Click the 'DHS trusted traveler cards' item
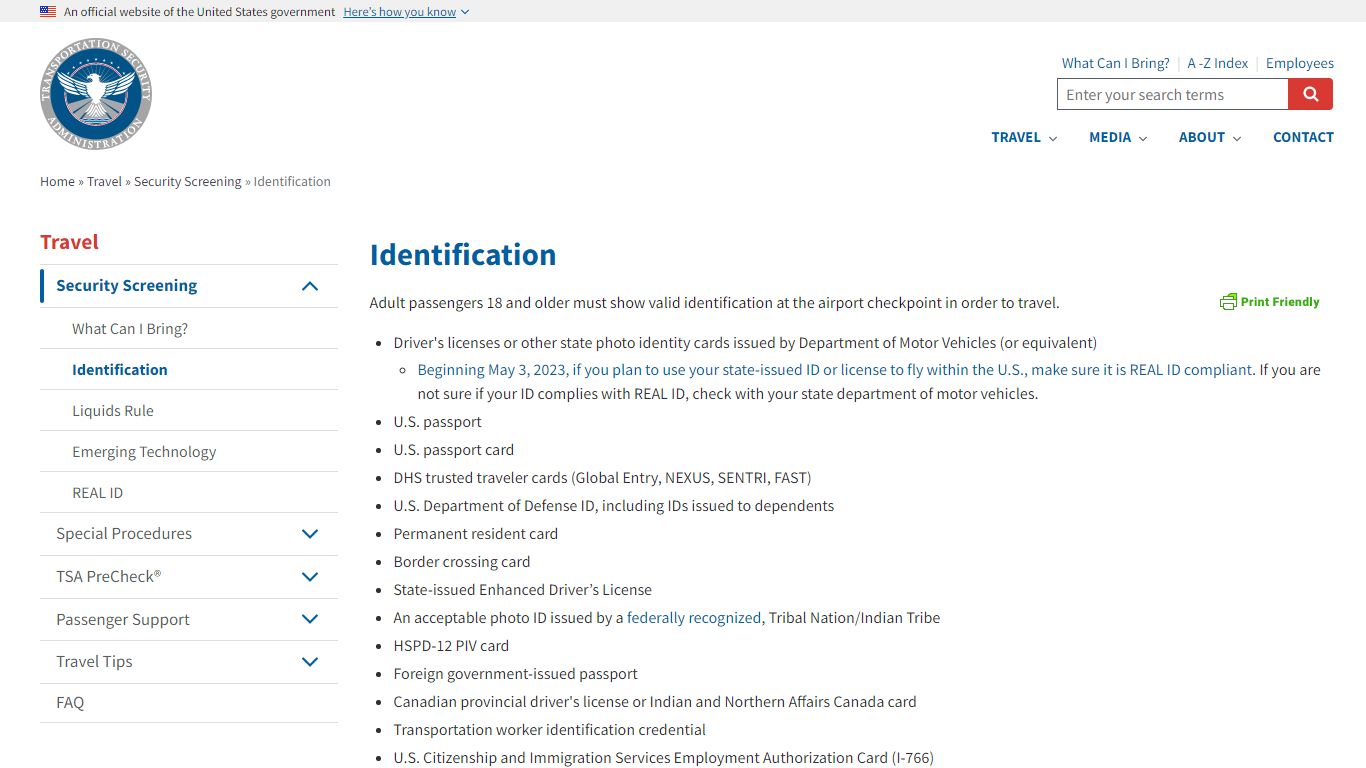Image resolution: width=1366 pixels, height=768 pixels. point(602,478)
